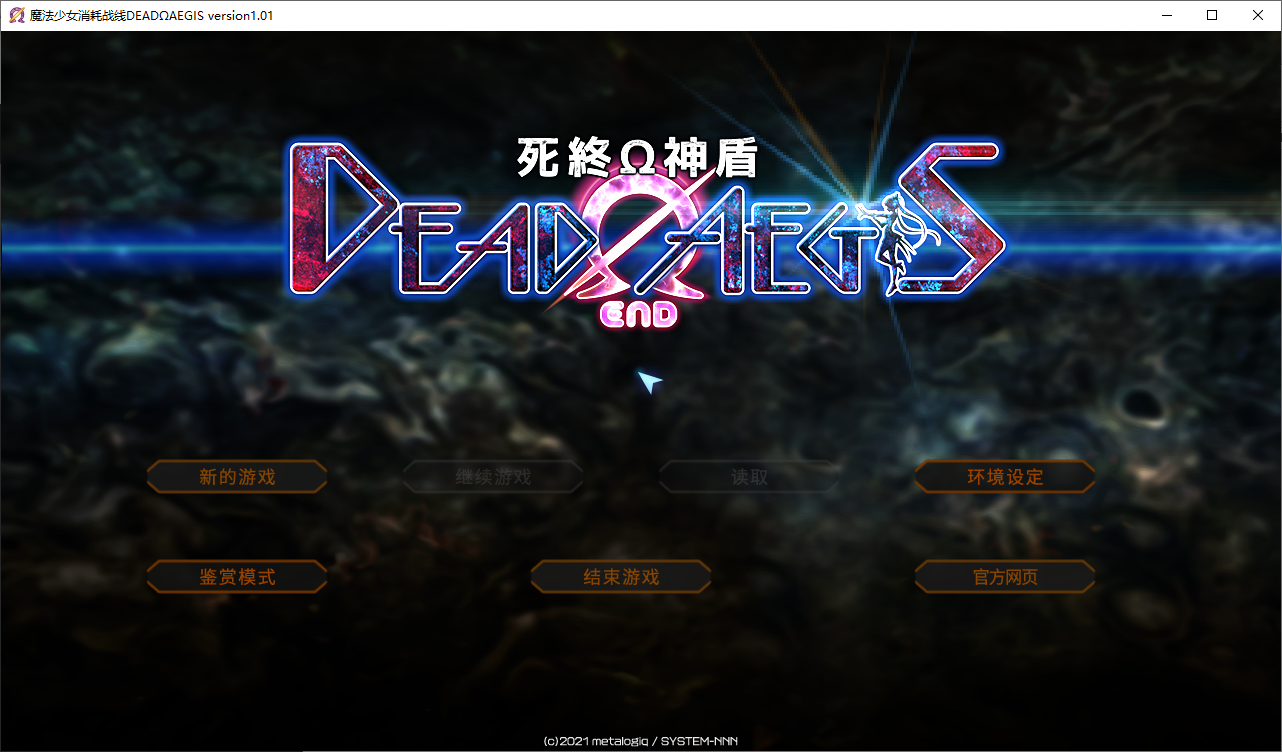The image size is (1282, 752).
Task: Quit via the 结束游戏 button
Action: [x=621, y=577]
